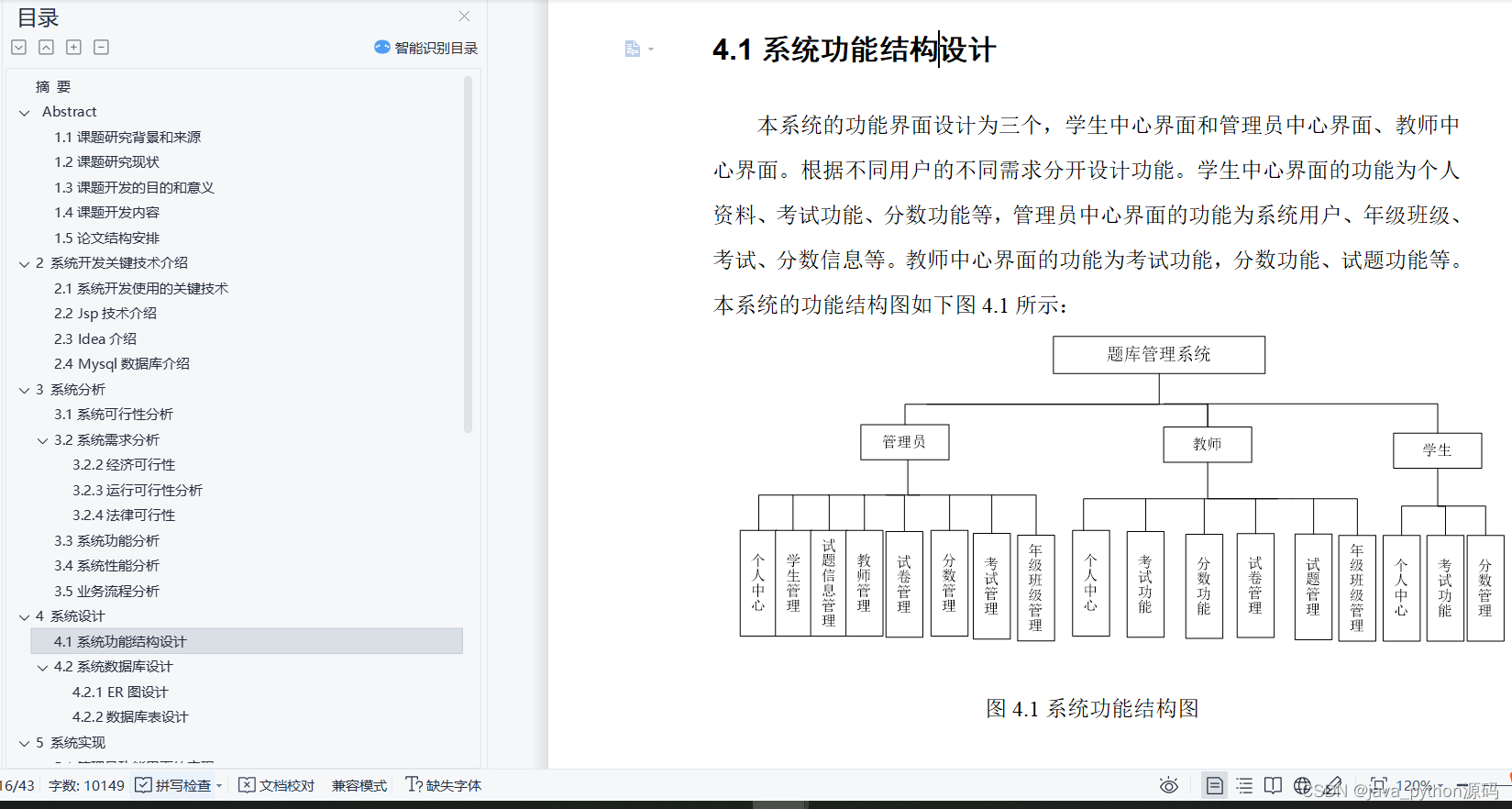Switch to reading mode book icon

[x=1273, y=786]
